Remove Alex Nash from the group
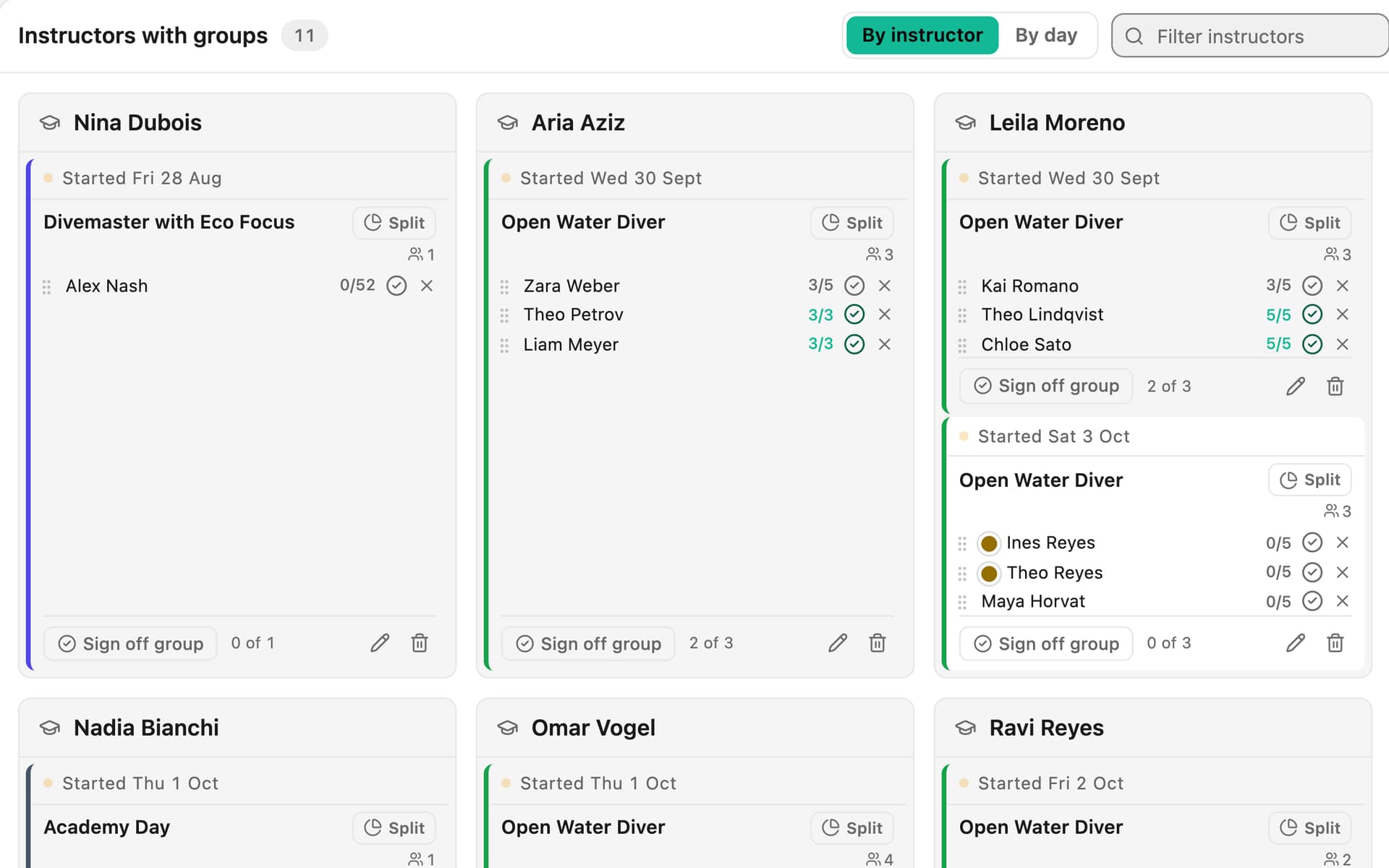 click(x=427, y=286)
